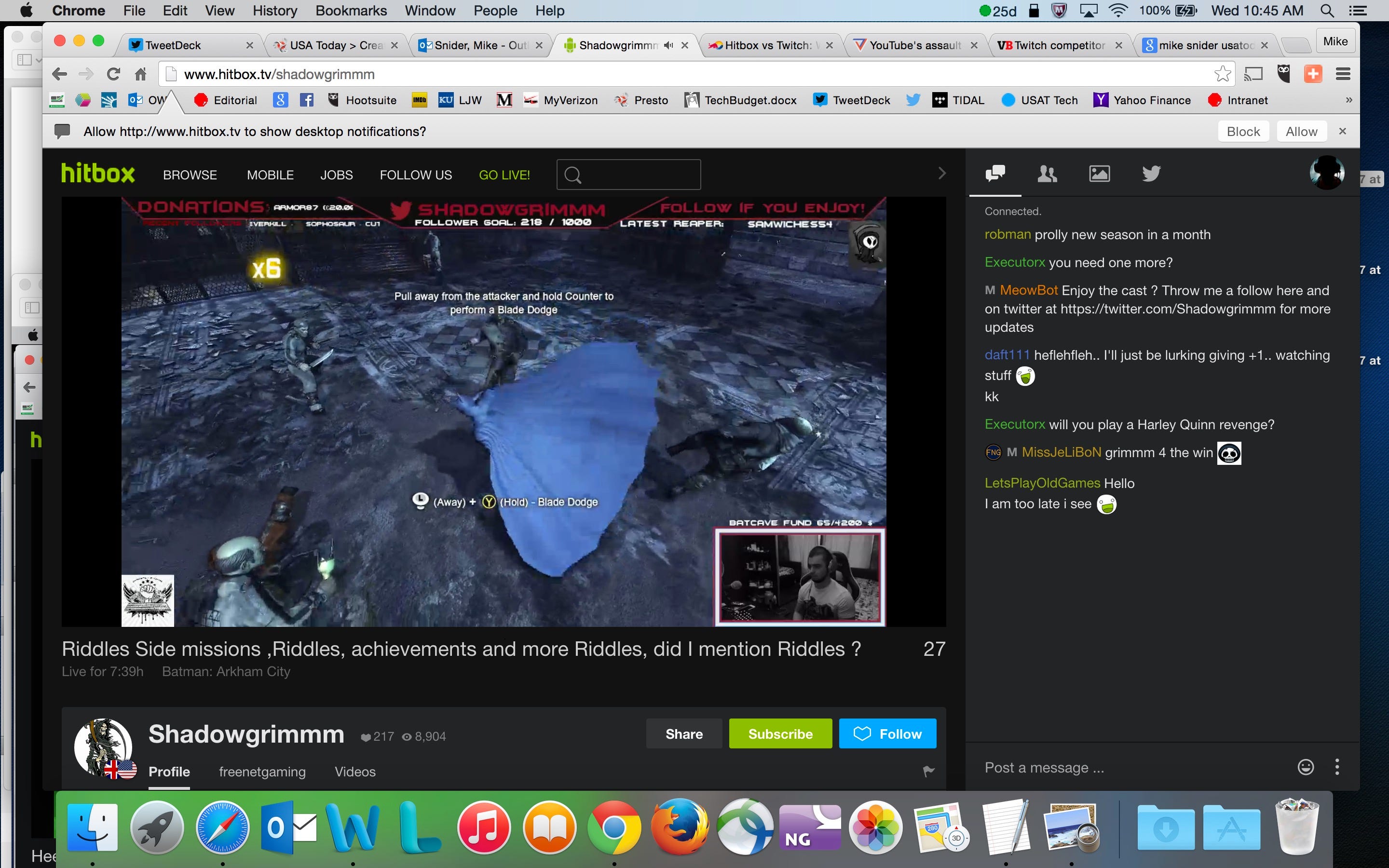Open Finder from the Dock
The image size is (1389, 868).
pos(92,827)
